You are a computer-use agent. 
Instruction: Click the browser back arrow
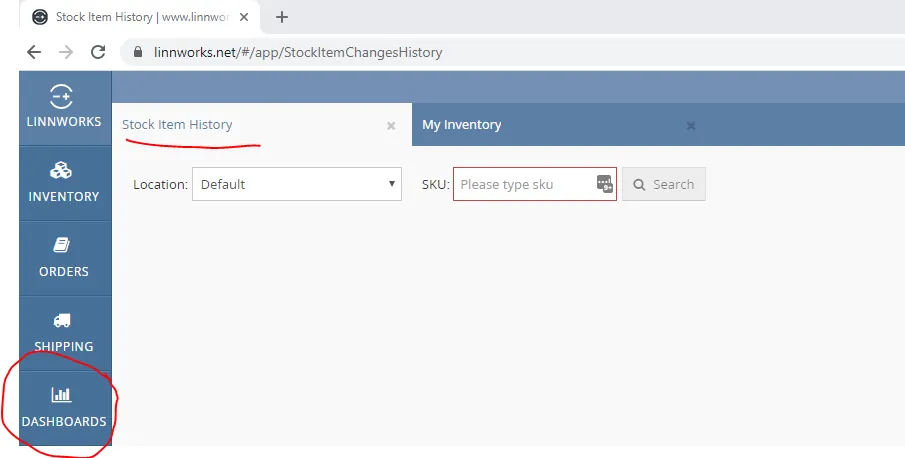(x=34, y=52)
